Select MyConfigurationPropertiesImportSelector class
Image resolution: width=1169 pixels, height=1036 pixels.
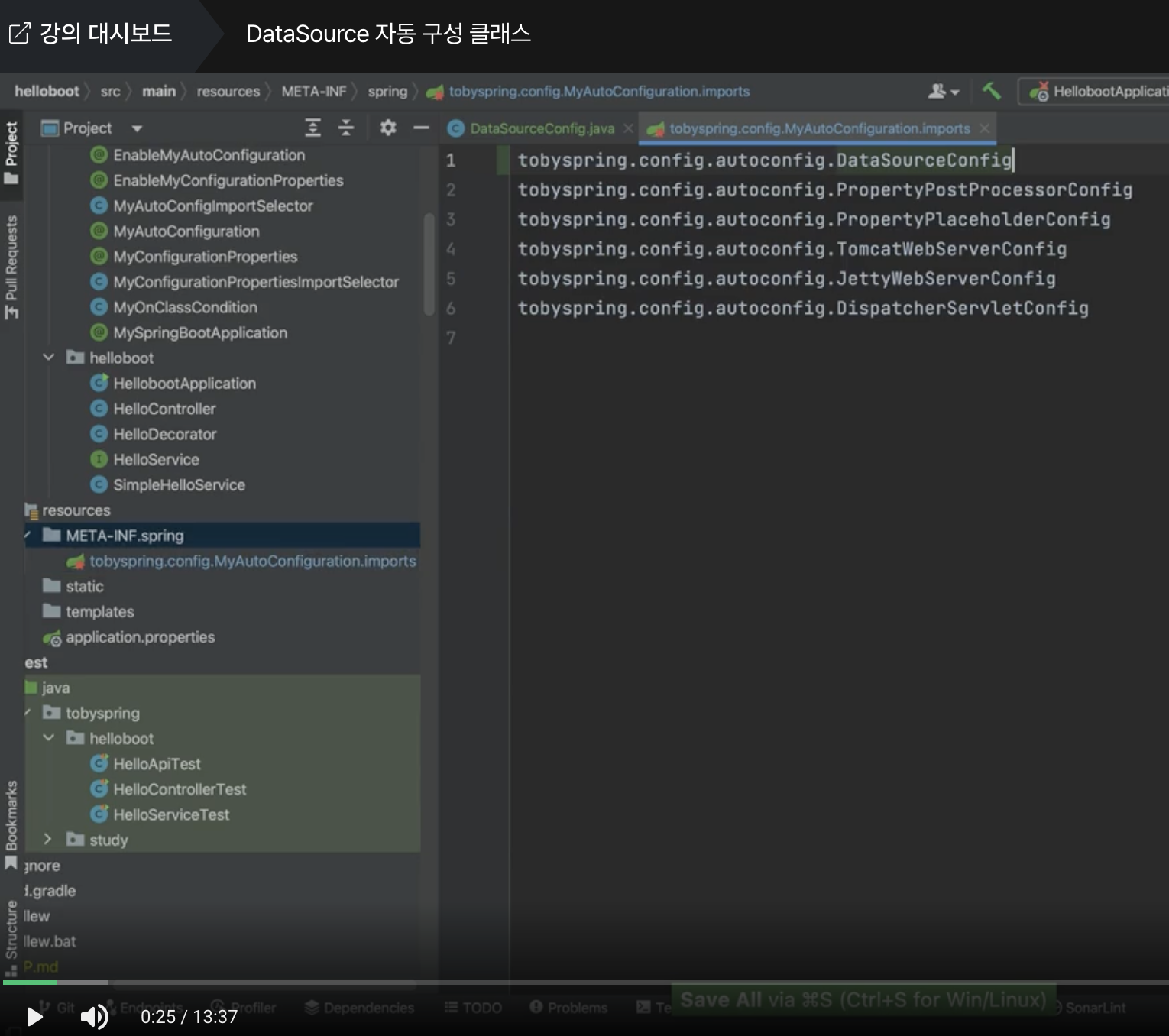pyautogui.click(x=255, y=282)
